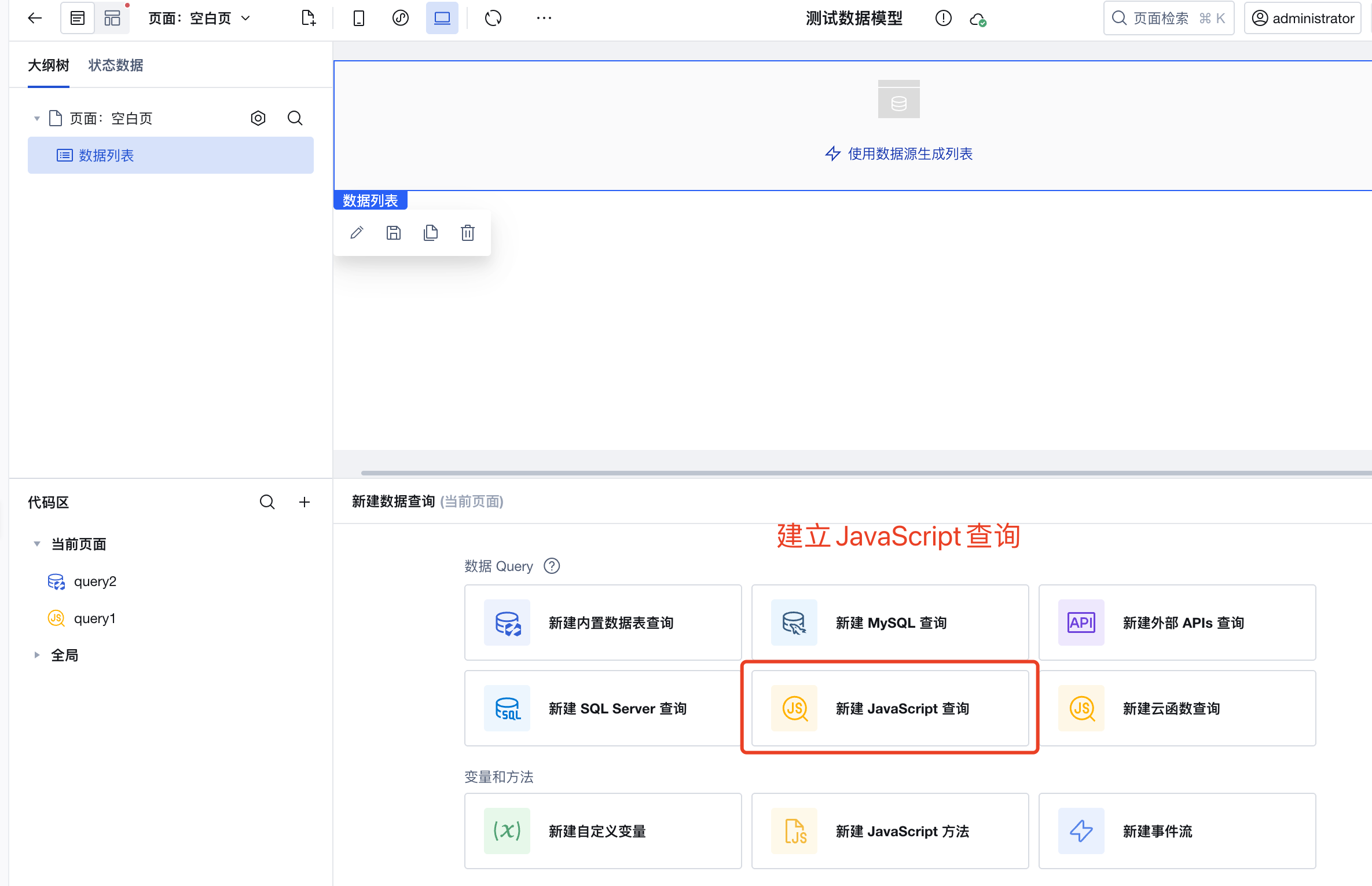Select desktop device preview mode
This screenshot has width=1372, height=886.
coord(442,18)
